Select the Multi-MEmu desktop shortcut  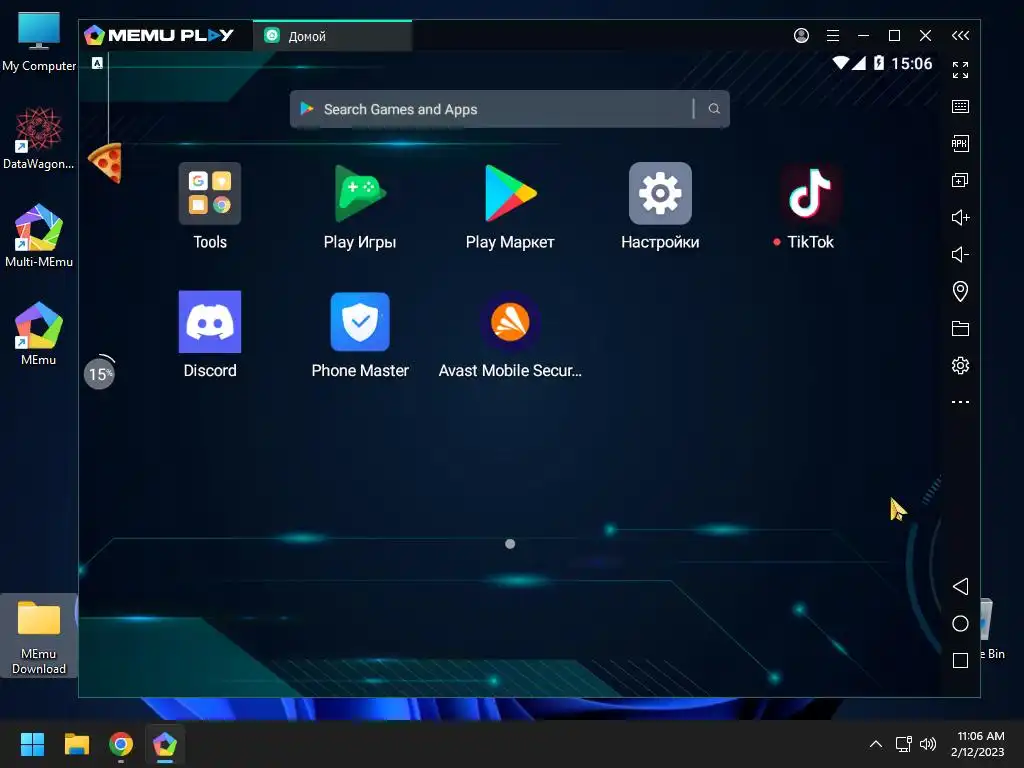point(39,236)
